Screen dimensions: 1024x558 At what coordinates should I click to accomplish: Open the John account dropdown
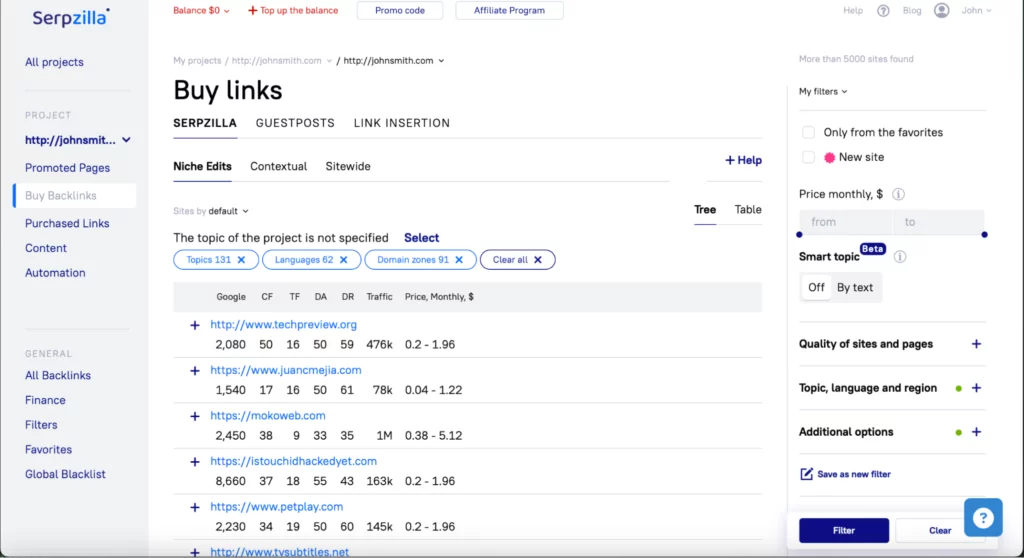[976, 10]
